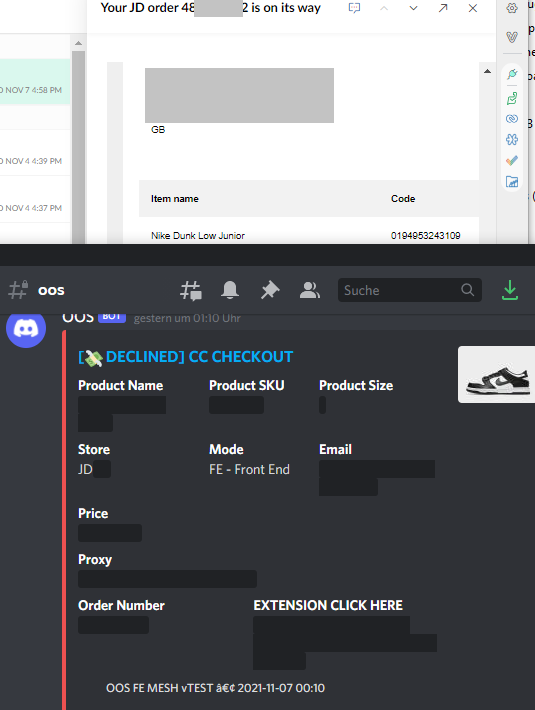Click the 'GB' country text in email
535x710 pixels.
tap(158, 130)
